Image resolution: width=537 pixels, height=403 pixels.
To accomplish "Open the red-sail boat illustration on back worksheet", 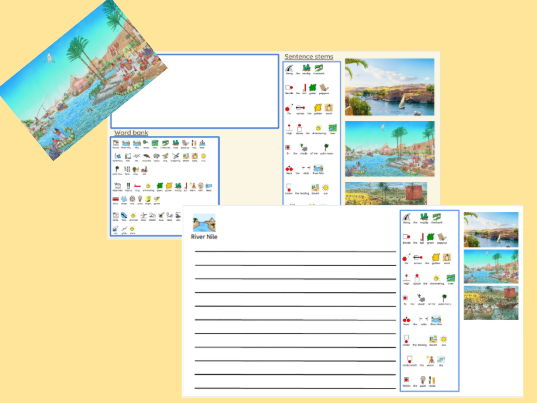I will tap(386, 193).
